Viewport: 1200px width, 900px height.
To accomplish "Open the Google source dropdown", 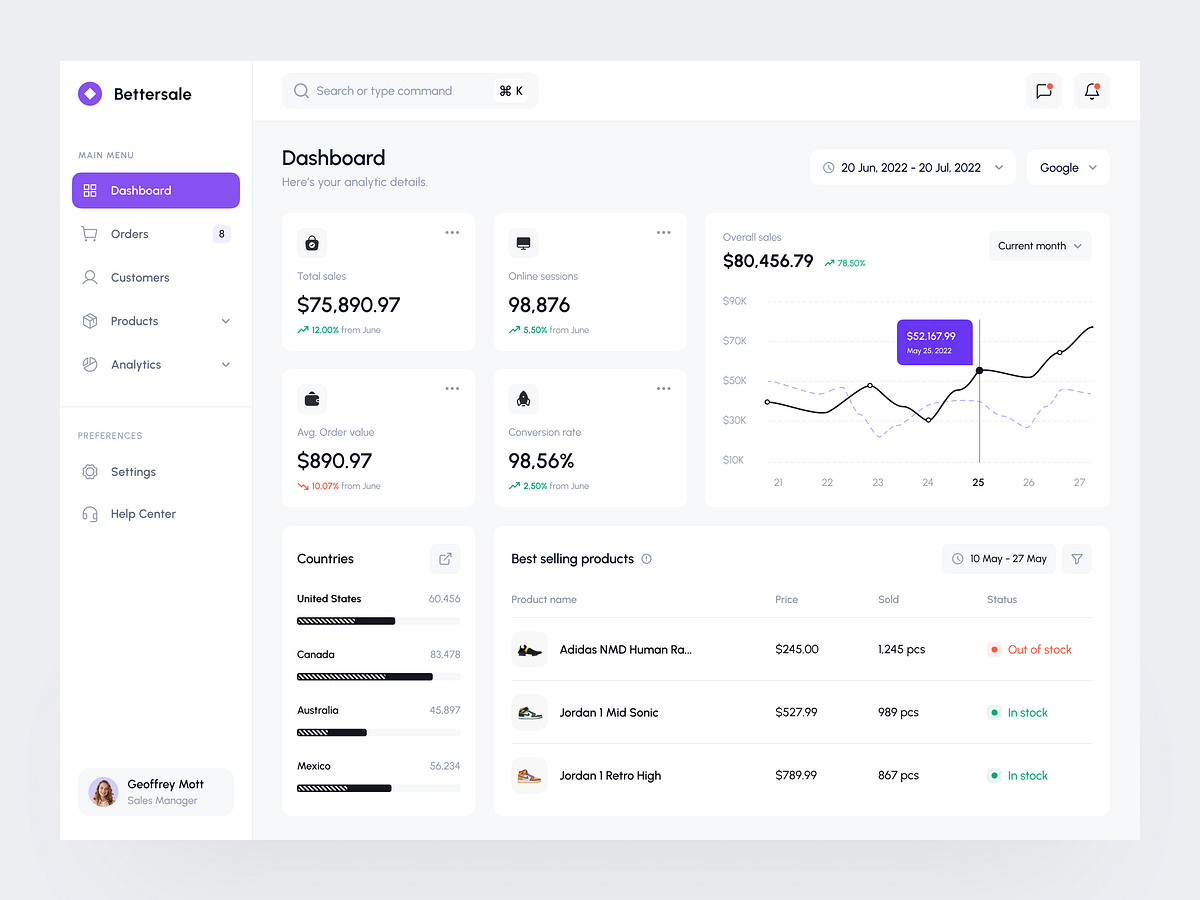I will 1067,167.
